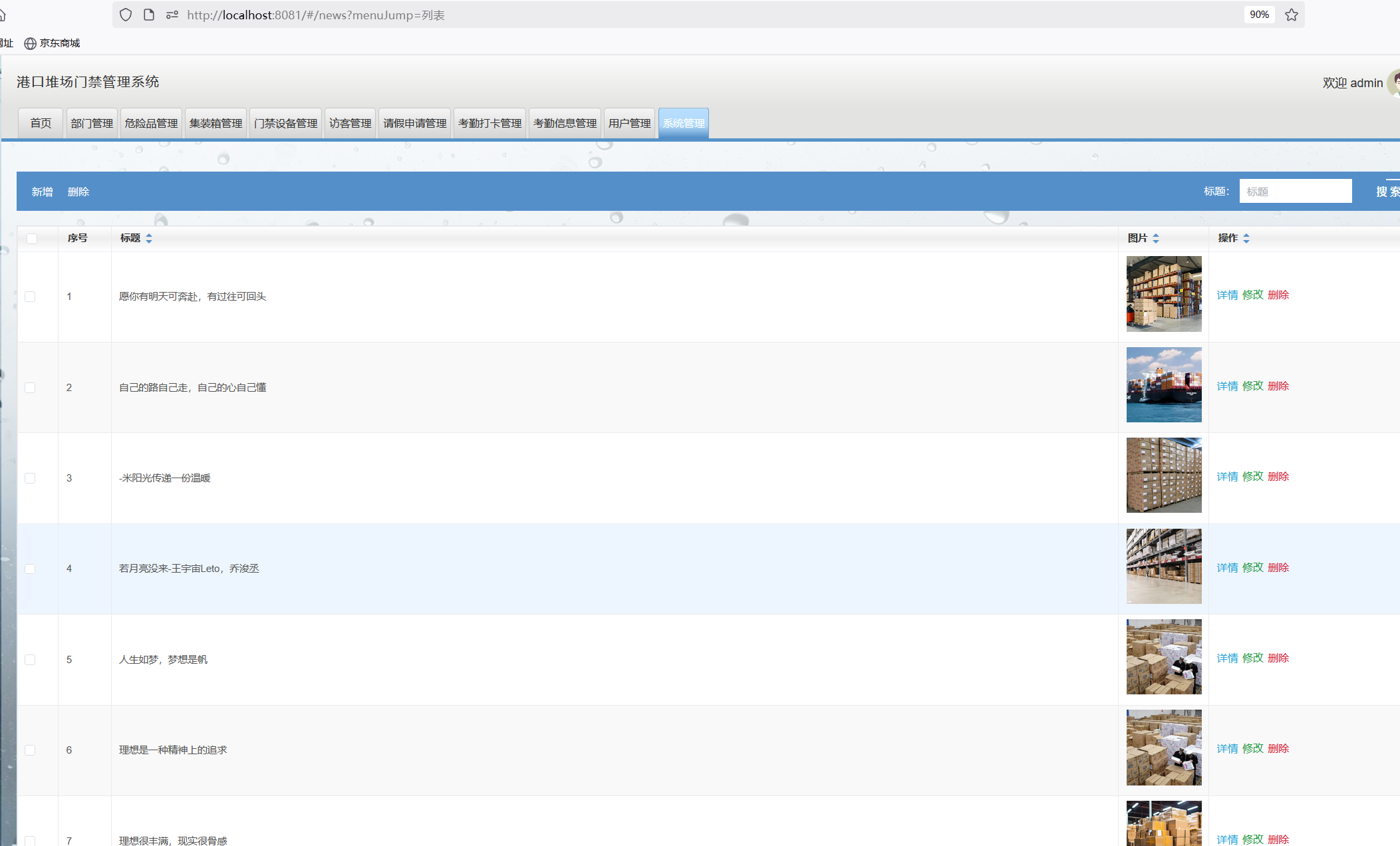1400x846 pixels.
Task: Open the 考勤打卡管理 menu tab
Action: 490,123
